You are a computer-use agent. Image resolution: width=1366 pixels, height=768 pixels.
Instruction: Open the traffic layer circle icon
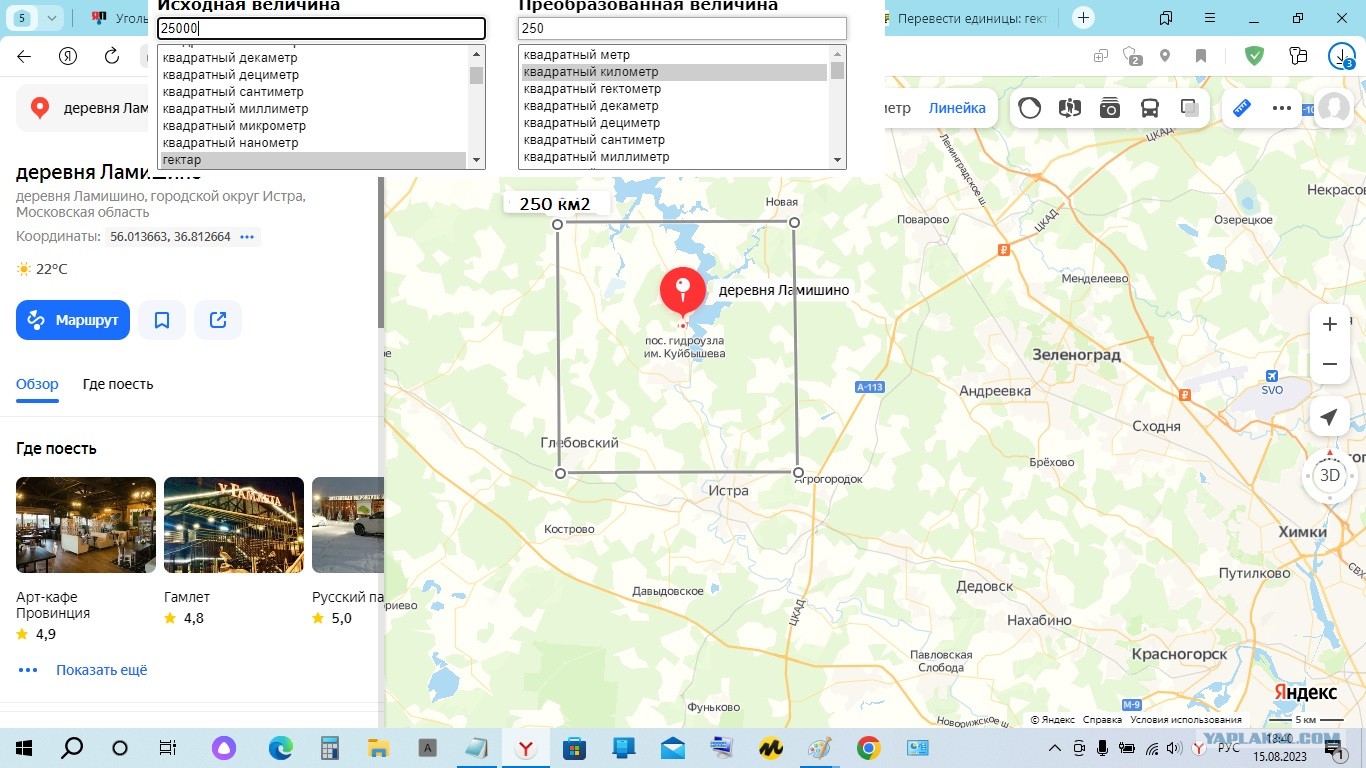[x=1029, y=108]
